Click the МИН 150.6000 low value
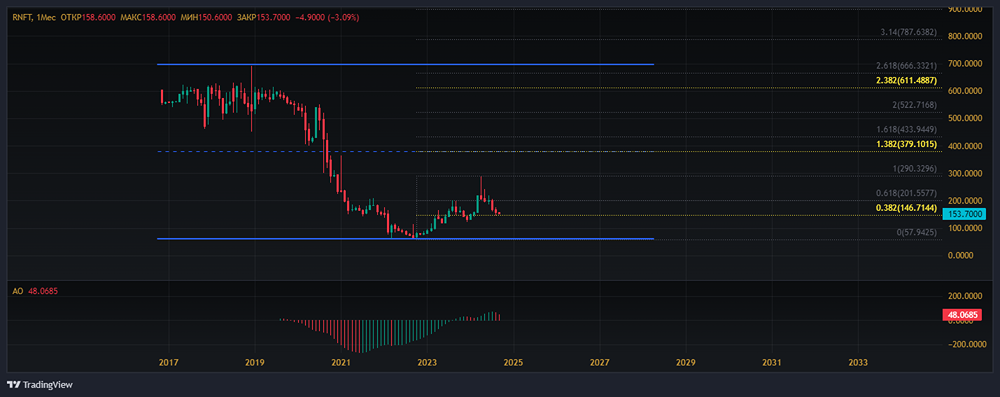The image size is (1000, 397). click(x=206, y=18)
